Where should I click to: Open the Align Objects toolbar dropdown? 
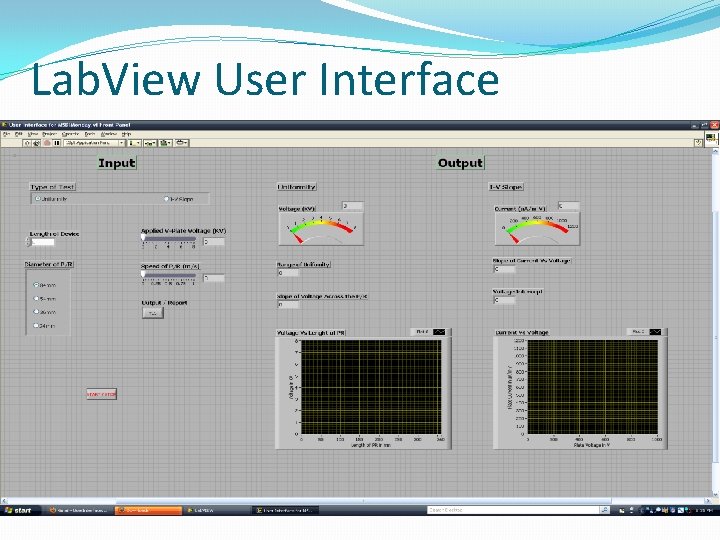click(134, 143)
